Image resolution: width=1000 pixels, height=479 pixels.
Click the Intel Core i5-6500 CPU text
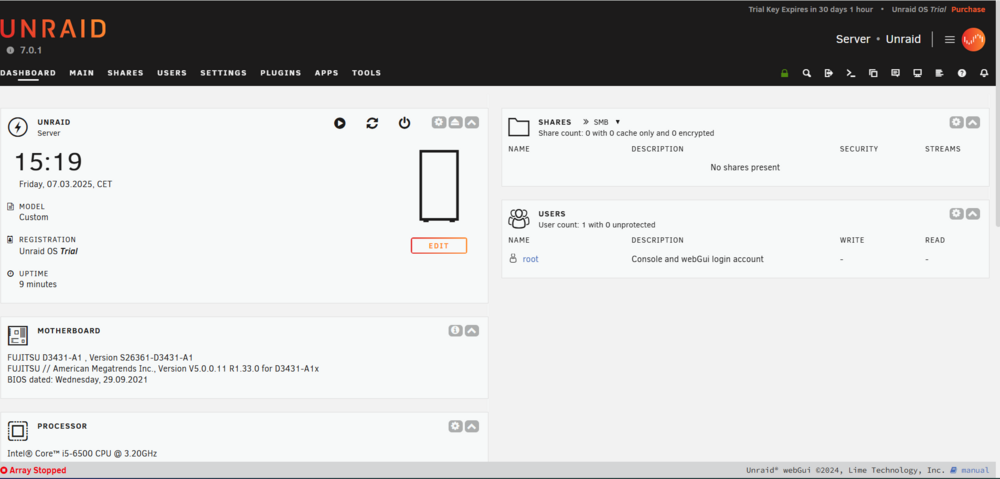point(82,453)
